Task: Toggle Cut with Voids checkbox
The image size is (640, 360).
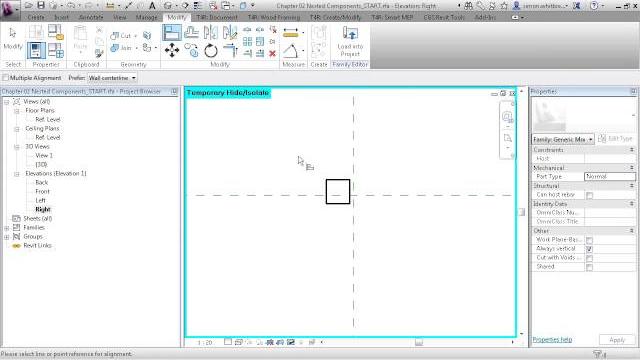Action: (589, 258)
